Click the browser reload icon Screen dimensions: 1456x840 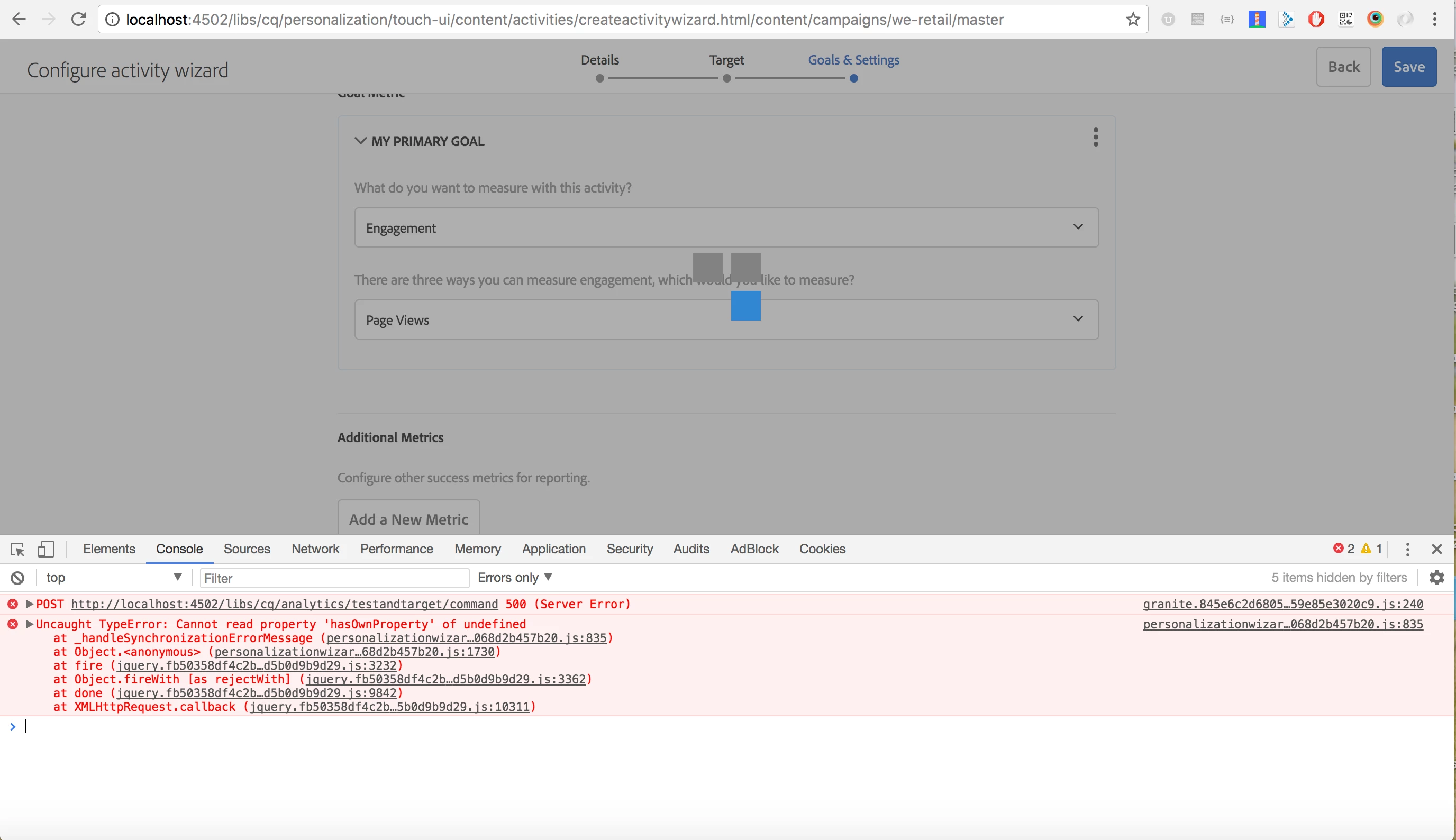78,19
